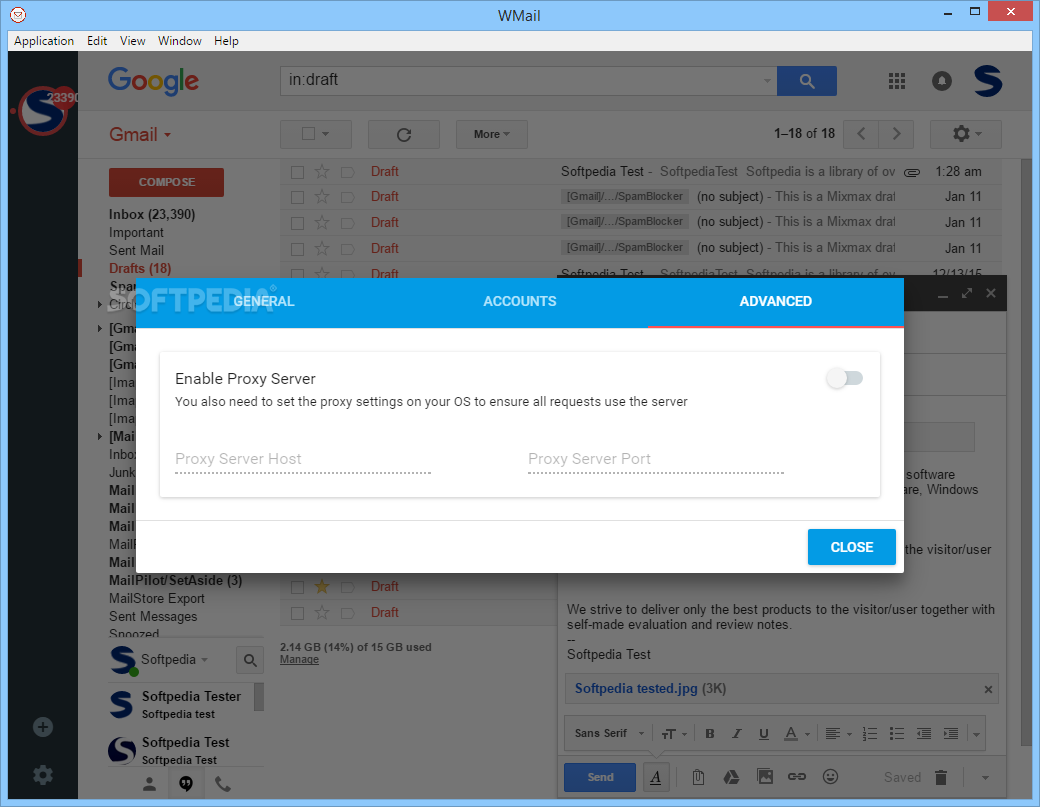Insert photo icon in compose window
Image resolution: width=1040 pixels, height=807 pixels.
[x=765, y=776]
